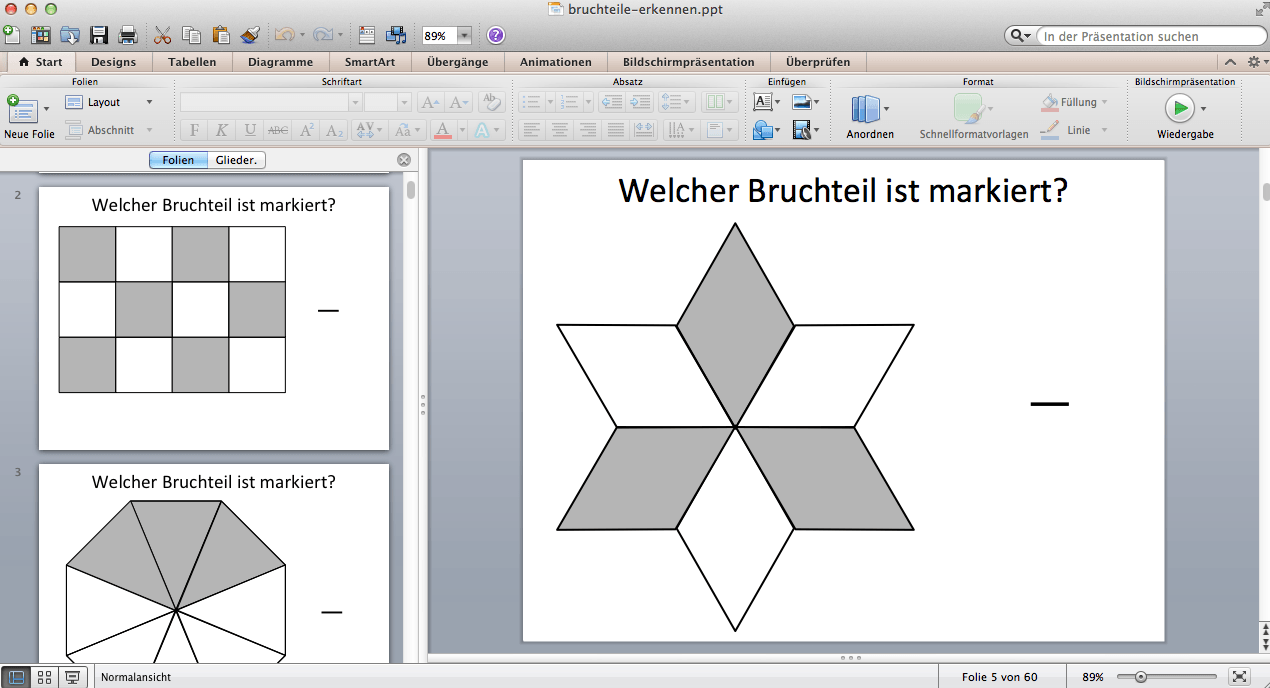Image resolution: width=1270 pixels, height=688 pixels.
Task: Select the Diagramme tab
Action: [280, 62]
